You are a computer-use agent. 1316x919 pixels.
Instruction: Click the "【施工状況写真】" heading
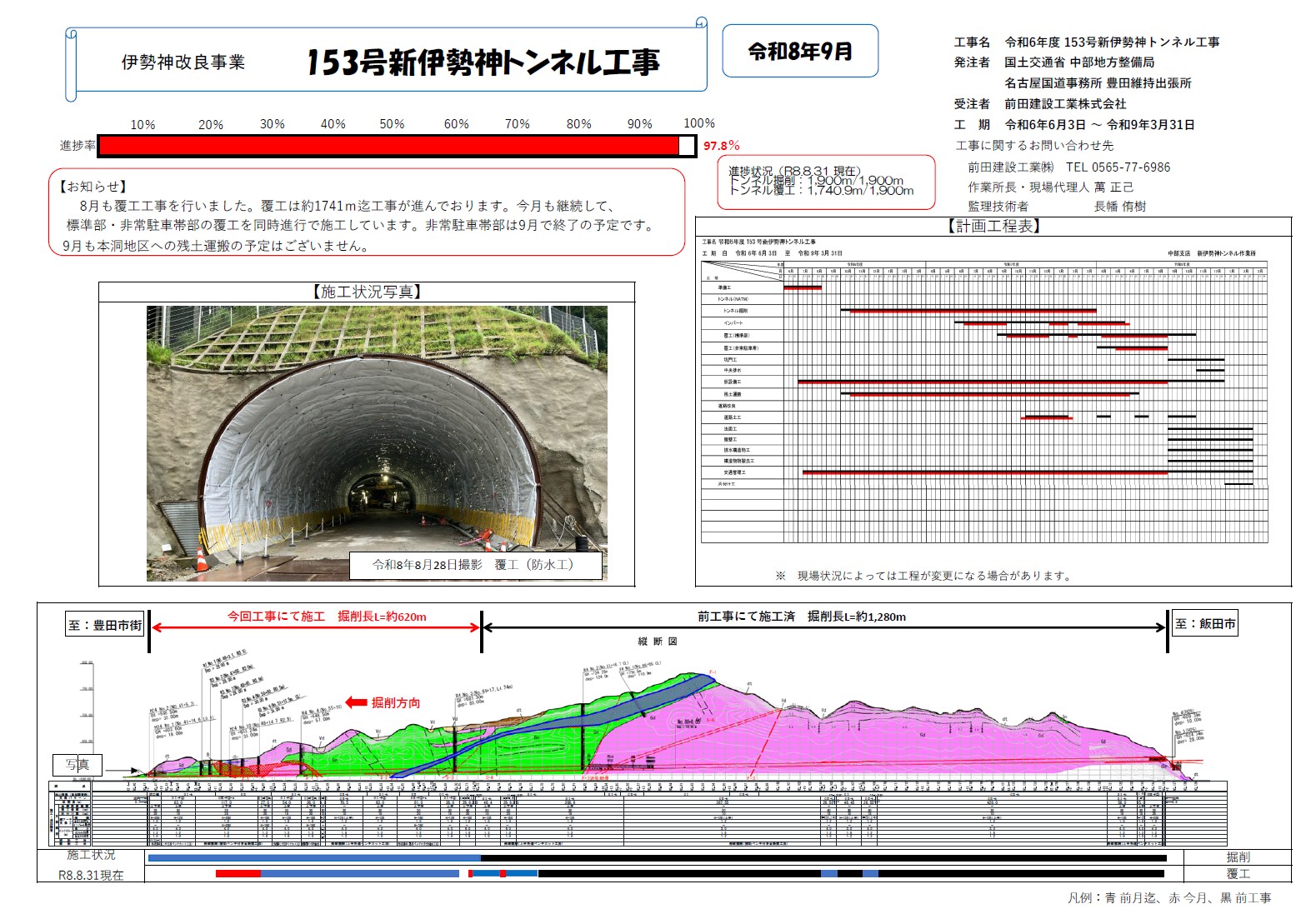pos(367,292)
